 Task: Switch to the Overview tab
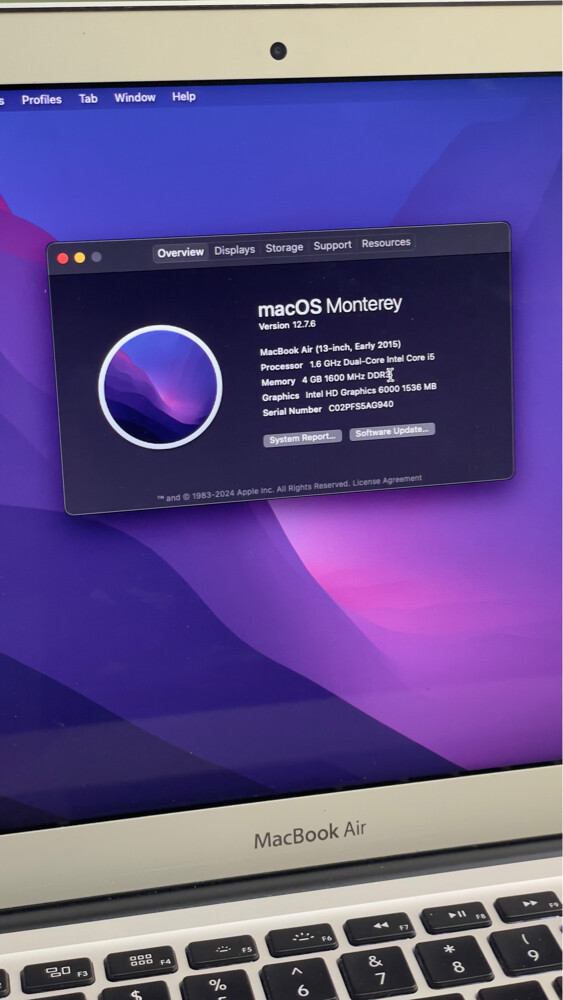(x=180, y=253)
